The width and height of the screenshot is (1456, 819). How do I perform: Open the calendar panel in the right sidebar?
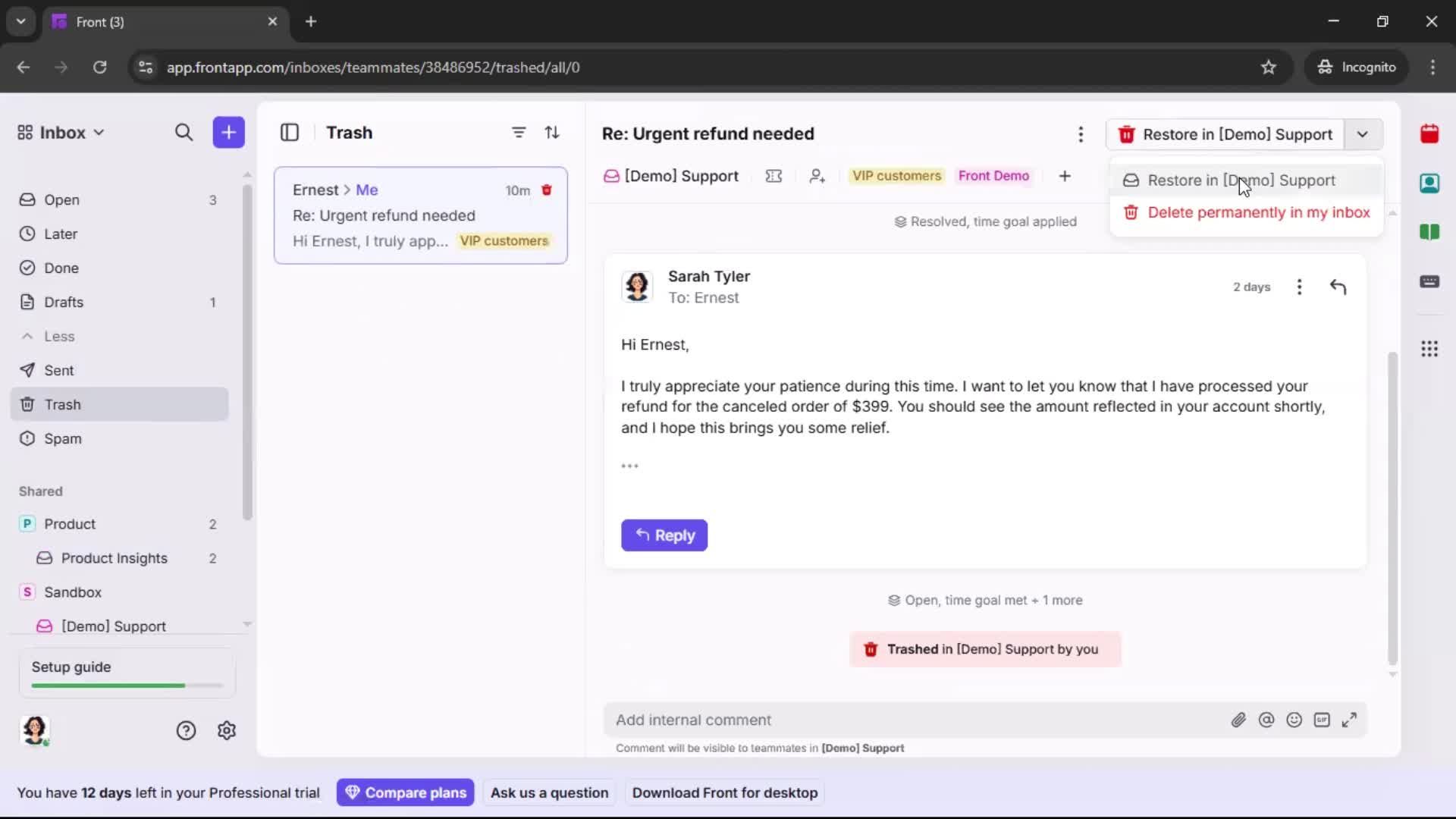point(1430,133)
